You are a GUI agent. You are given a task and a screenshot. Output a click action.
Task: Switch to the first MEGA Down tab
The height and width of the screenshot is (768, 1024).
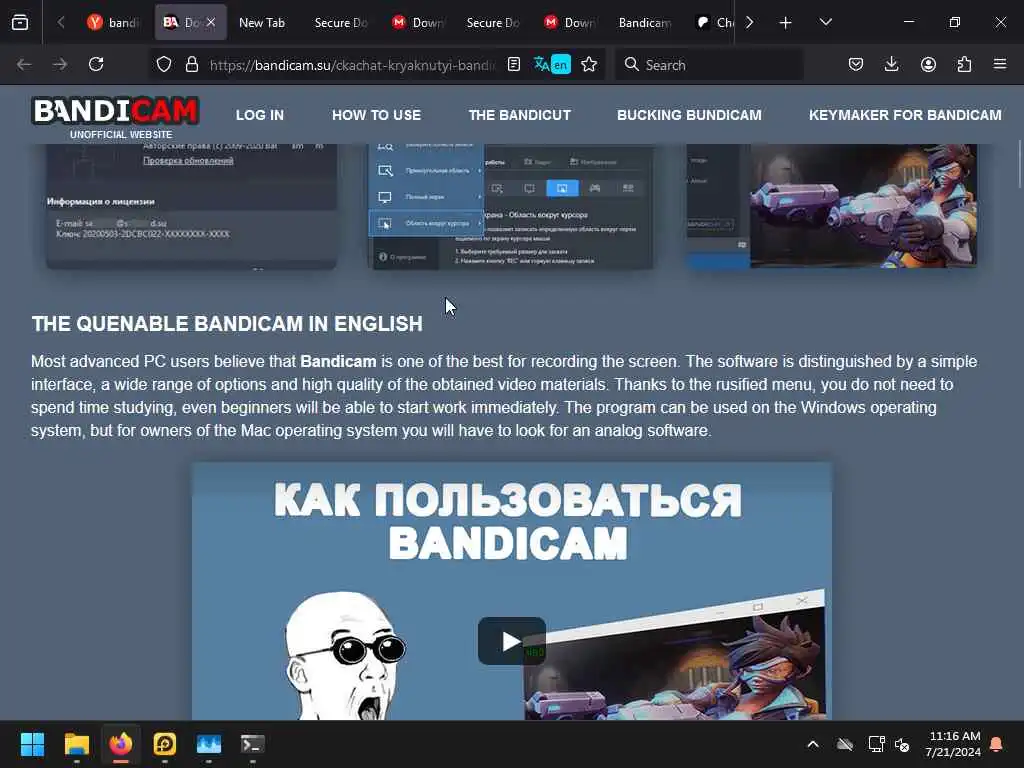click(x=417, y=22)
